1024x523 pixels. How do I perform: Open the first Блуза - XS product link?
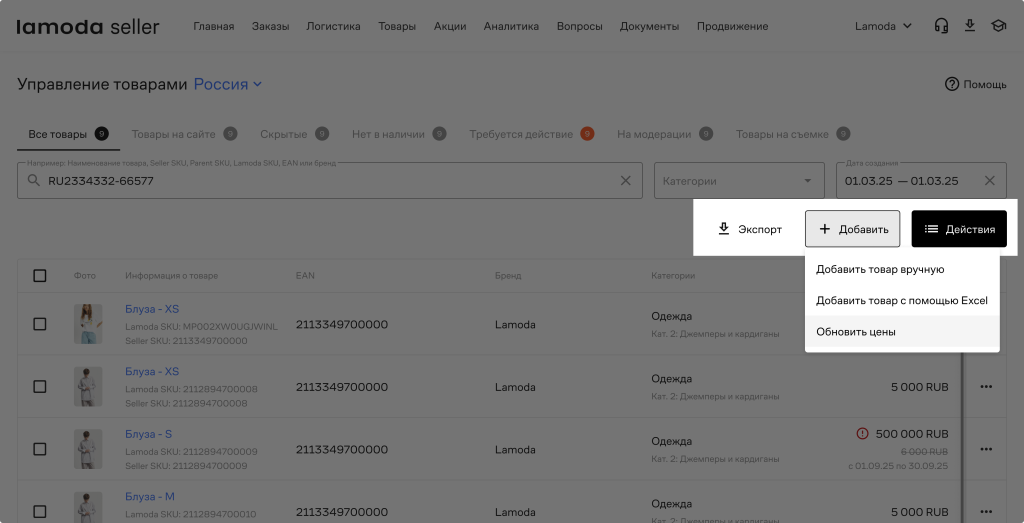[x=152, y=309]
